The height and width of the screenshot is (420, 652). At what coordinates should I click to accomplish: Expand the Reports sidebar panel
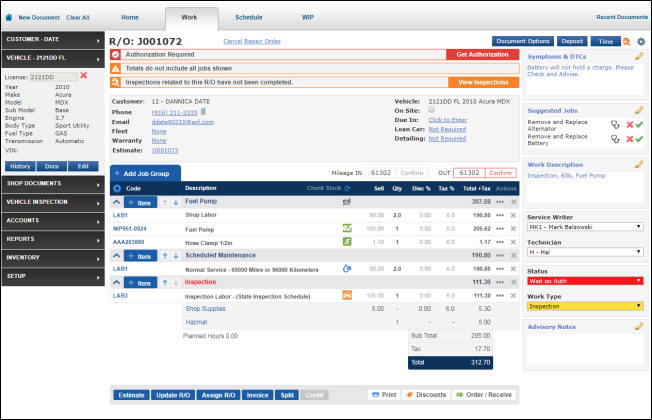point(53,240)
